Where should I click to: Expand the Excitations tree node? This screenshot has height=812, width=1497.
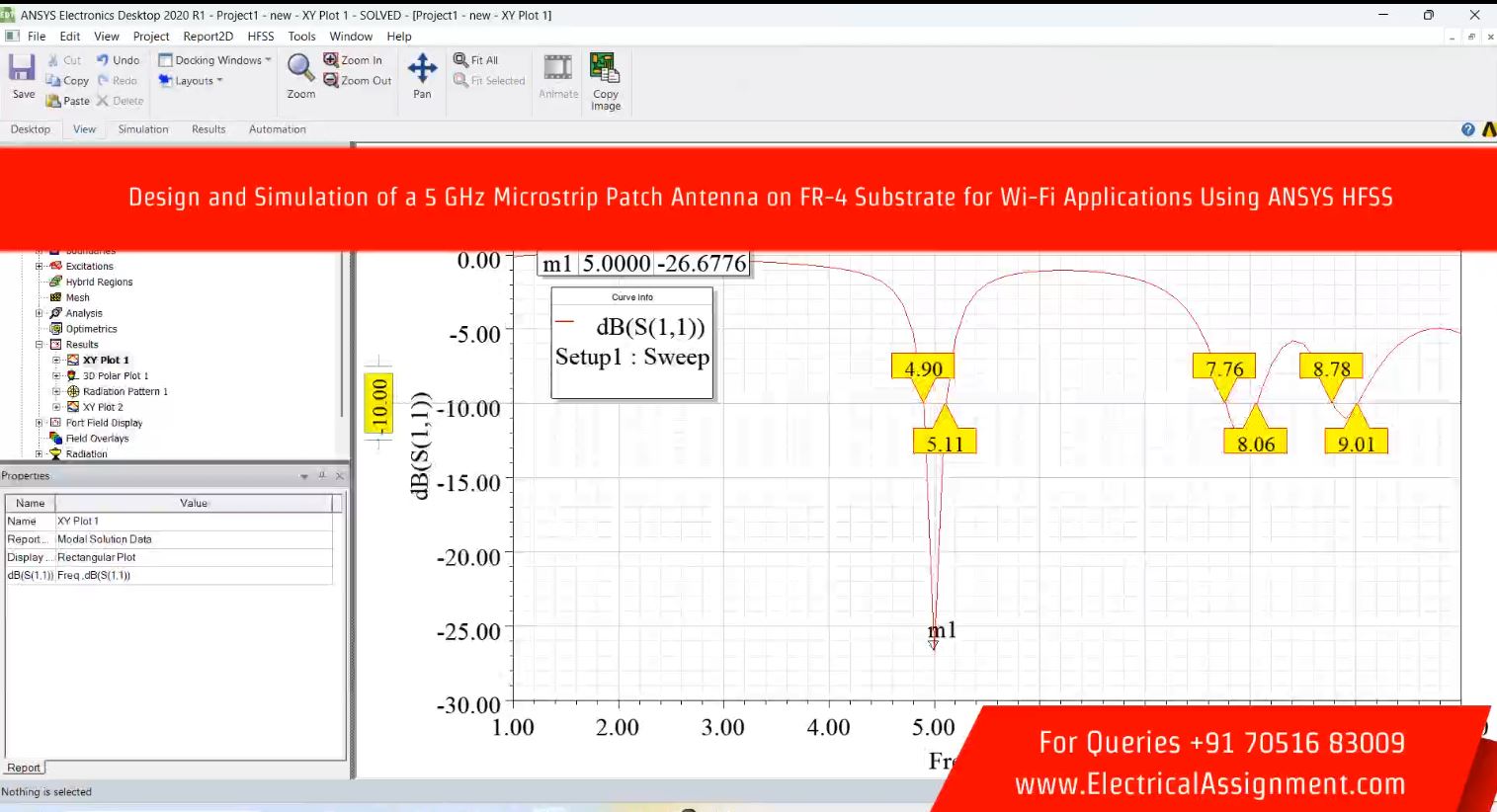[40, 267]
